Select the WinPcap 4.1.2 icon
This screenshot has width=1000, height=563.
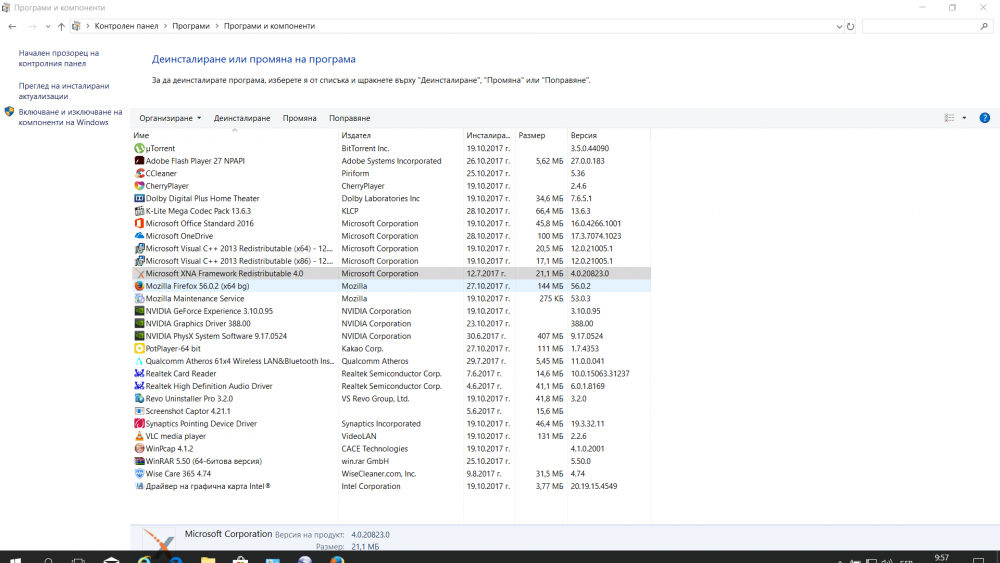click(x=139, y=449)
